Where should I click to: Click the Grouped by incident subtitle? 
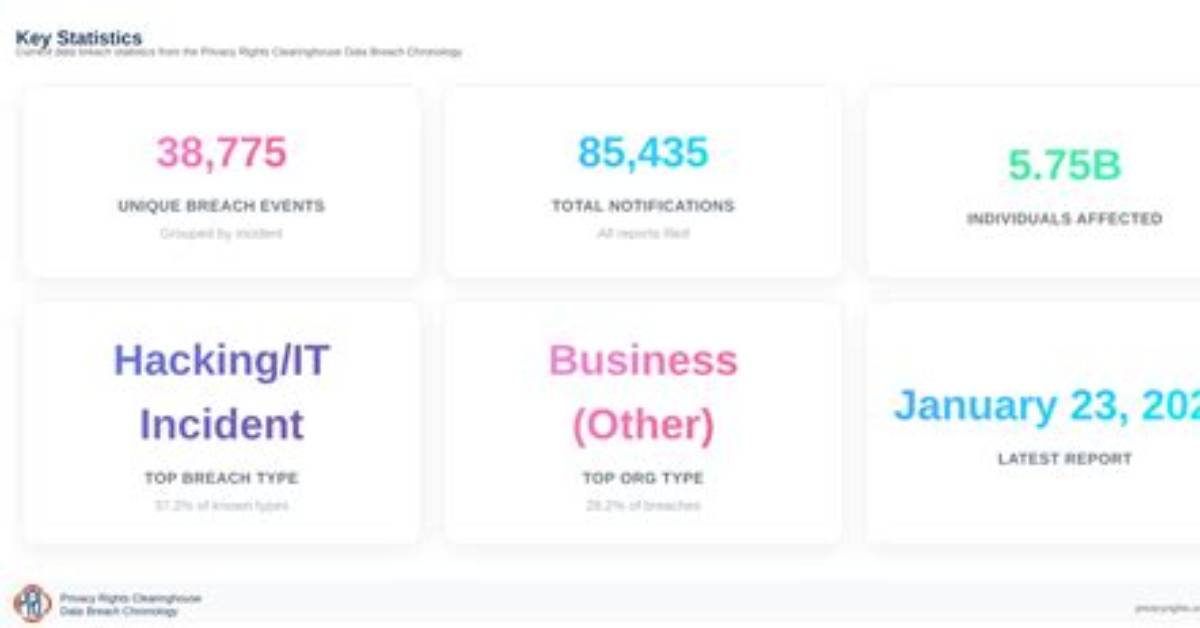(221, 234)
